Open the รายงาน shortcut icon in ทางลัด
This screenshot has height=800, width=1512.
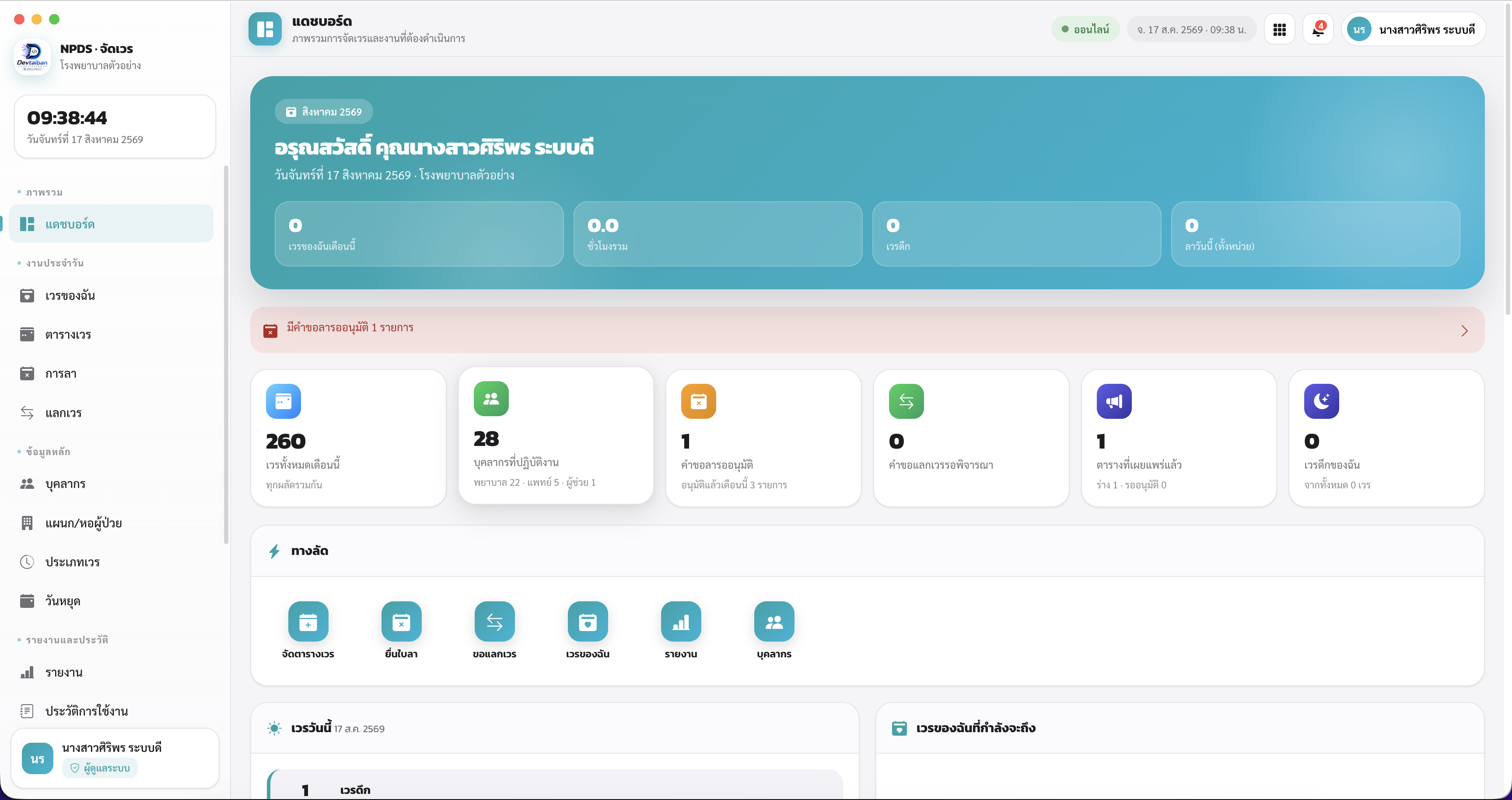pyautogui.click(x=681, y=621)
